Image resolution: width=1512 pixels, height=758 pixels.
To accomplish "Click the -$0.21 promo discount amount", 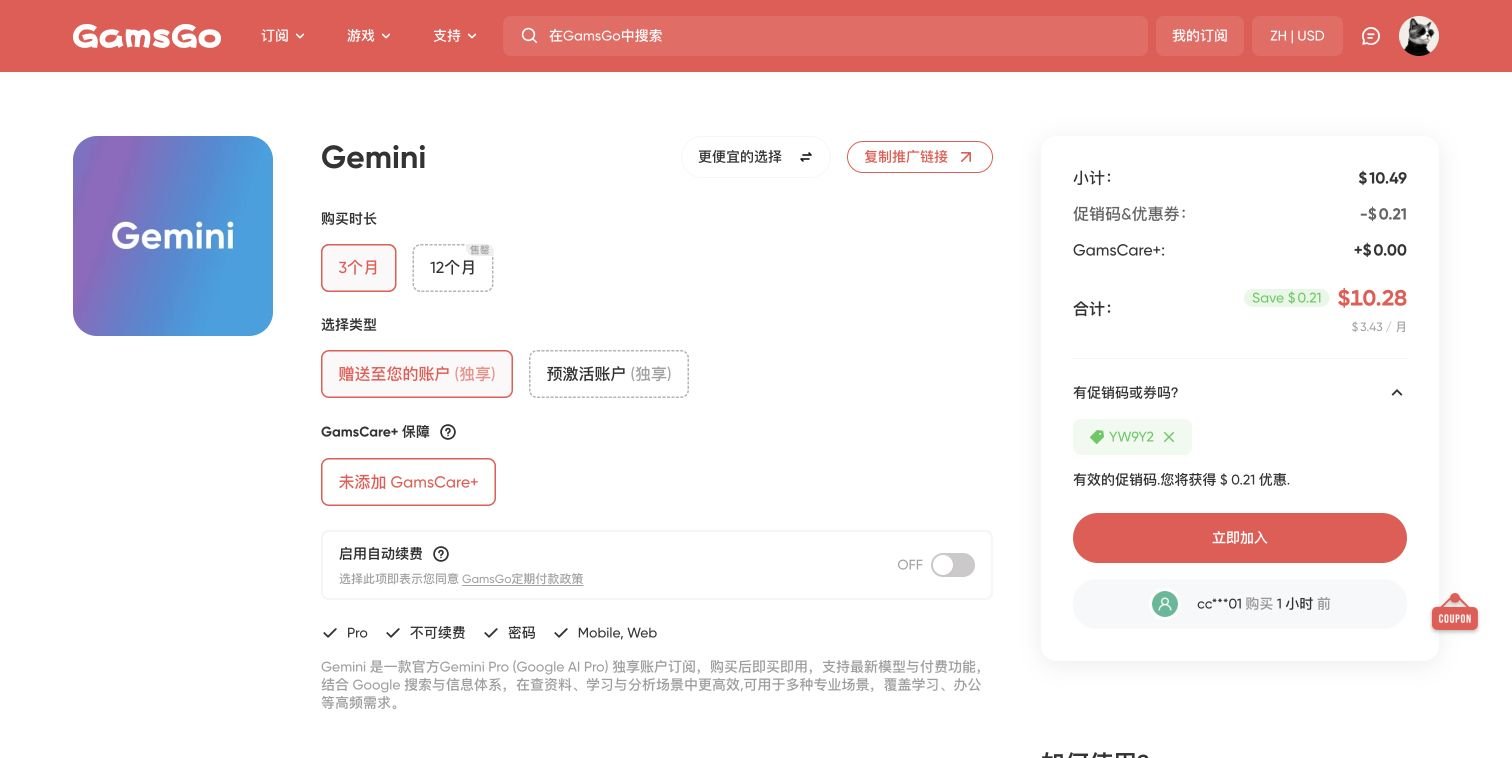I will pos(1383,214).
